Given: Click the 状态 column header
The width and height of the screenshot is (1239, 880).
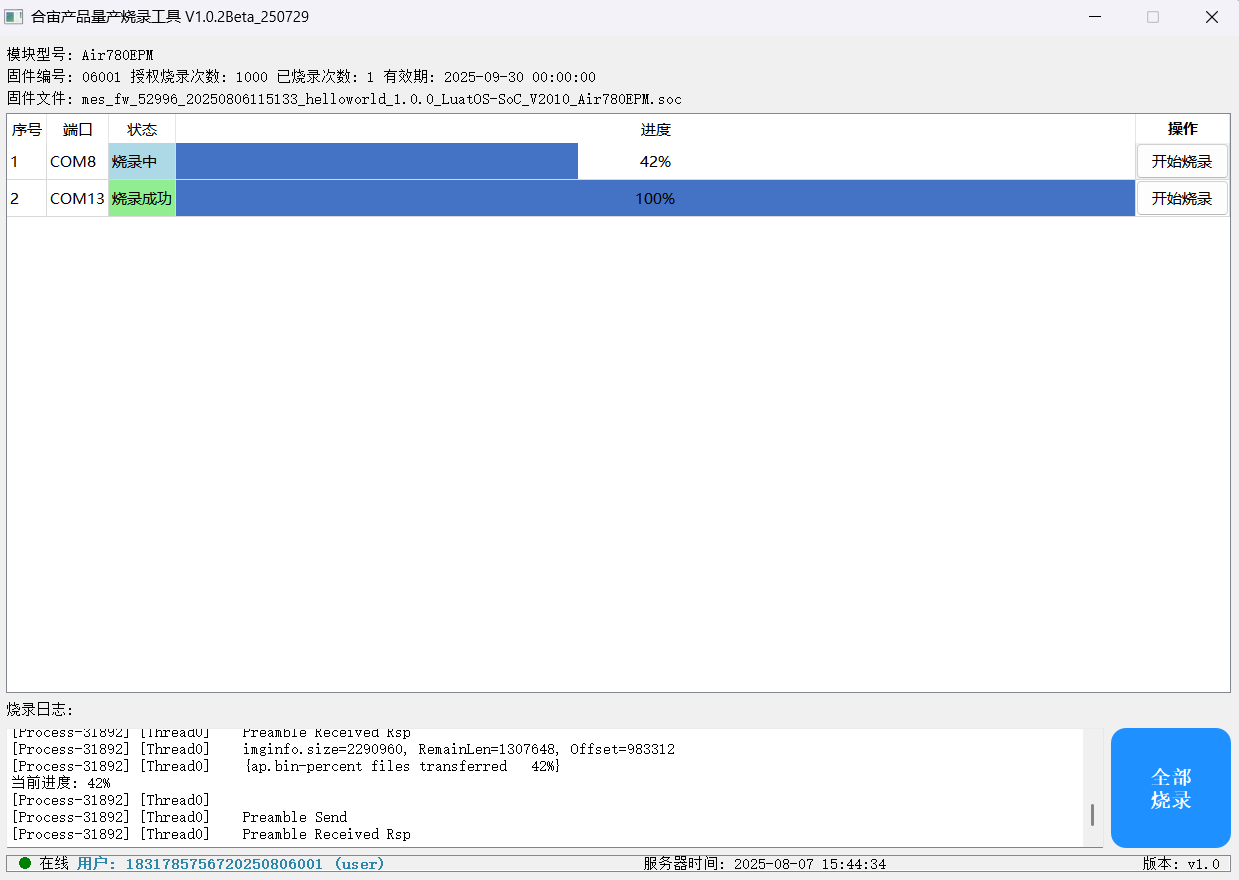Looking at the screenshot, I should [x=142, y=129].
